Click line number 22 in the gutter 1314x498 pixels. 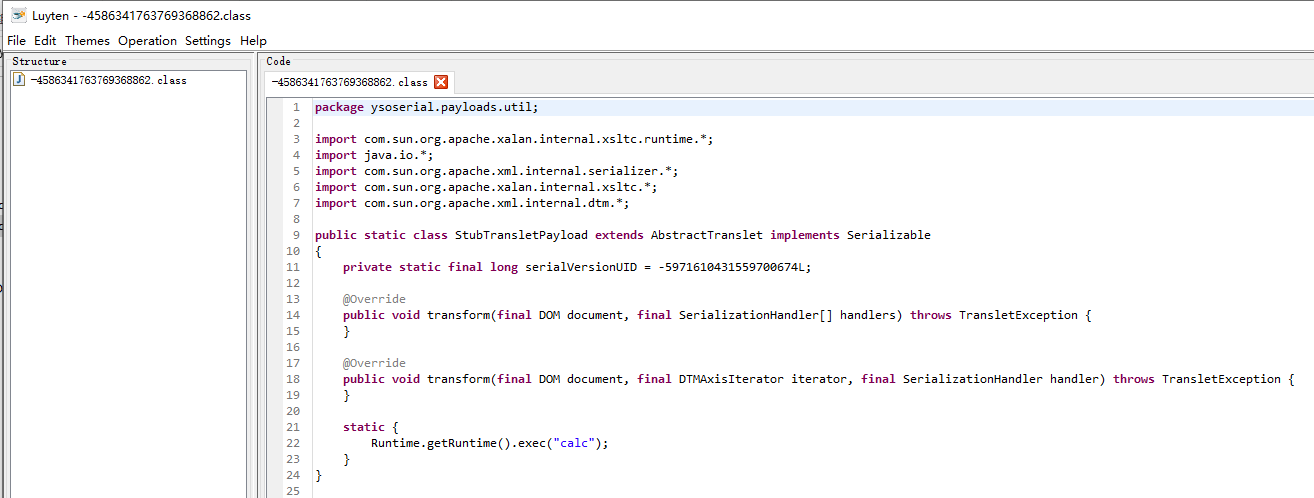tap(292, 443)
